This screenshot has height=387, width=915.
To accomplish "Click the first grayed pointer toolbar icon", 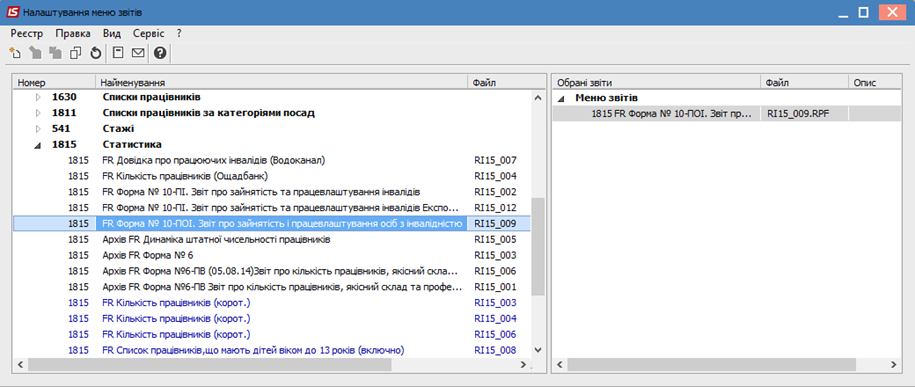I will [x=36, y=53].
